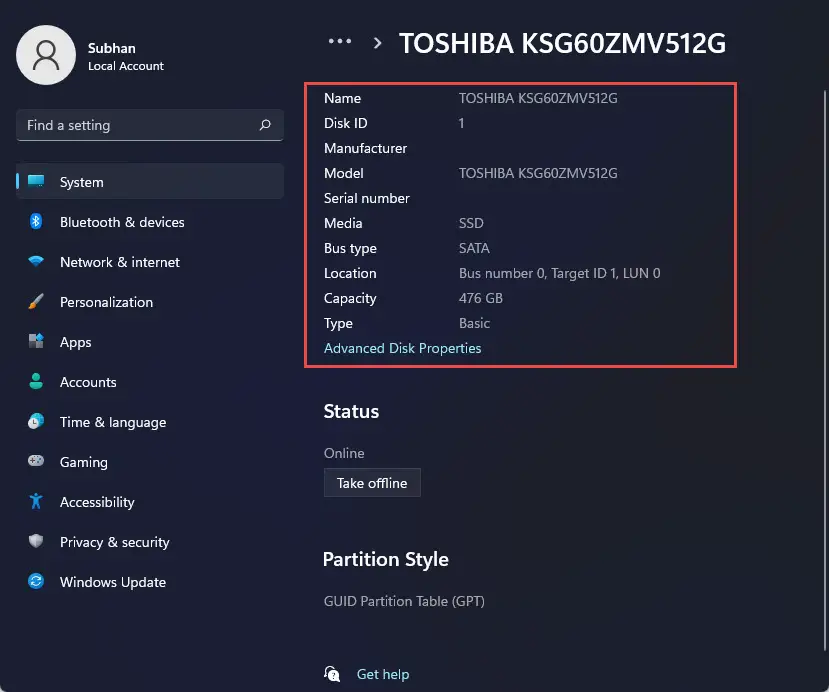
Task: Click the Partition Style heading
Action: [386, 559]
